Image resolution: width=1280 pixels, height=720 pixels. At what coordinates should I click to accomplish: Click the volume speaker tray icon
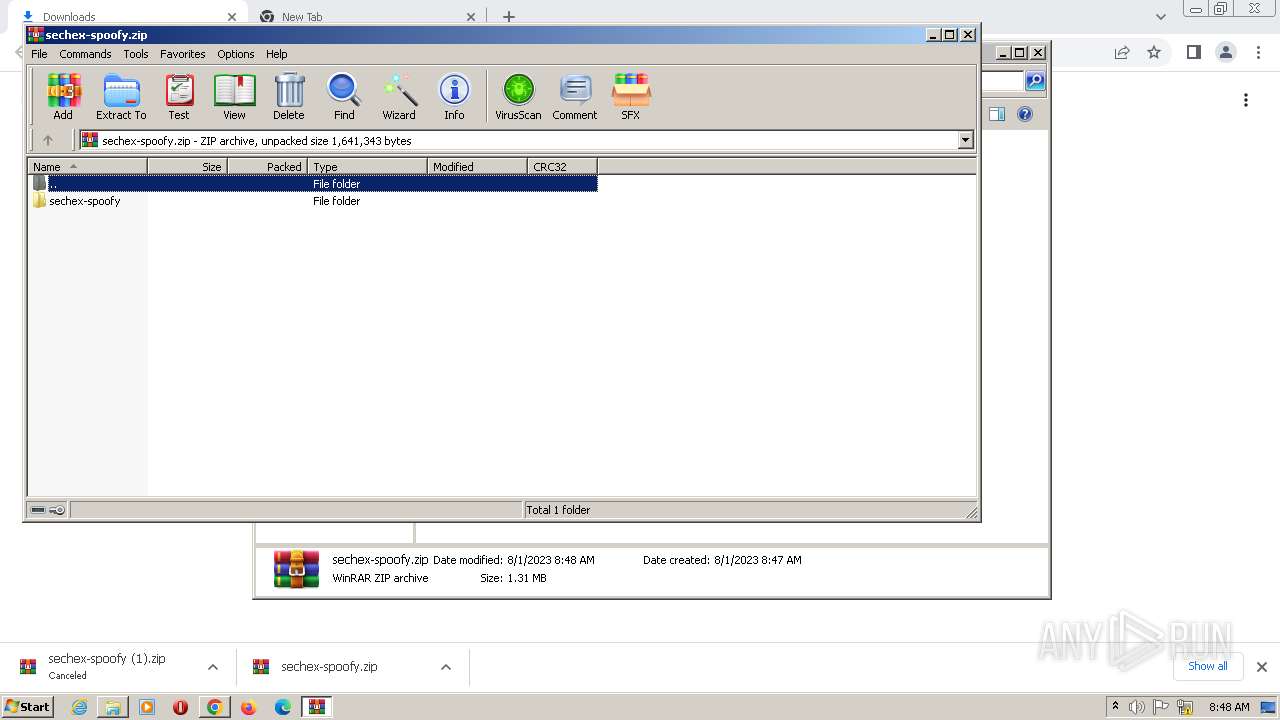point(1137,707)
